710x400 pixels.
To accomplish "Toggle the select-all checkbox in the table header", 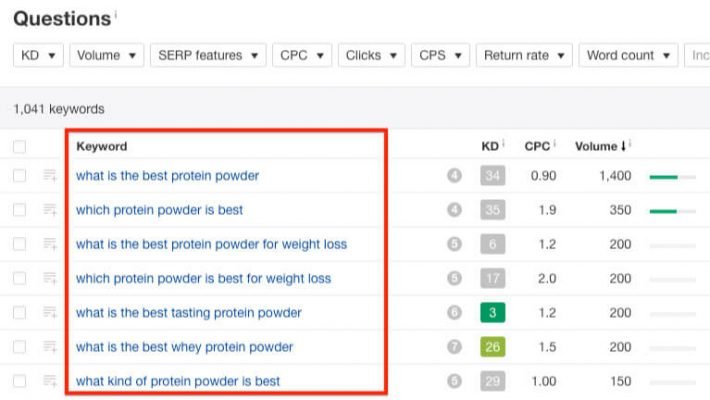I will point(20,147).
